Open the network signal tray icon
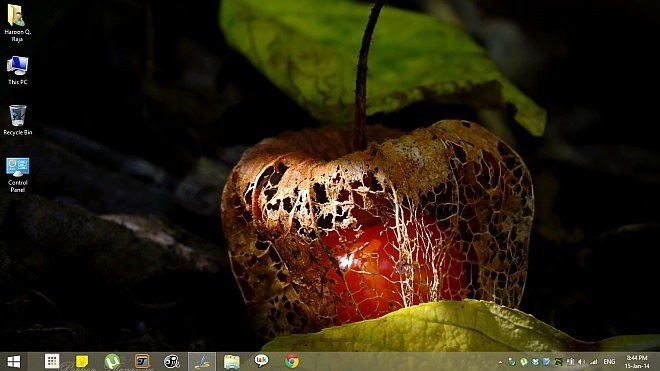Screen dimensions: 660x371 tap(593, 362)
